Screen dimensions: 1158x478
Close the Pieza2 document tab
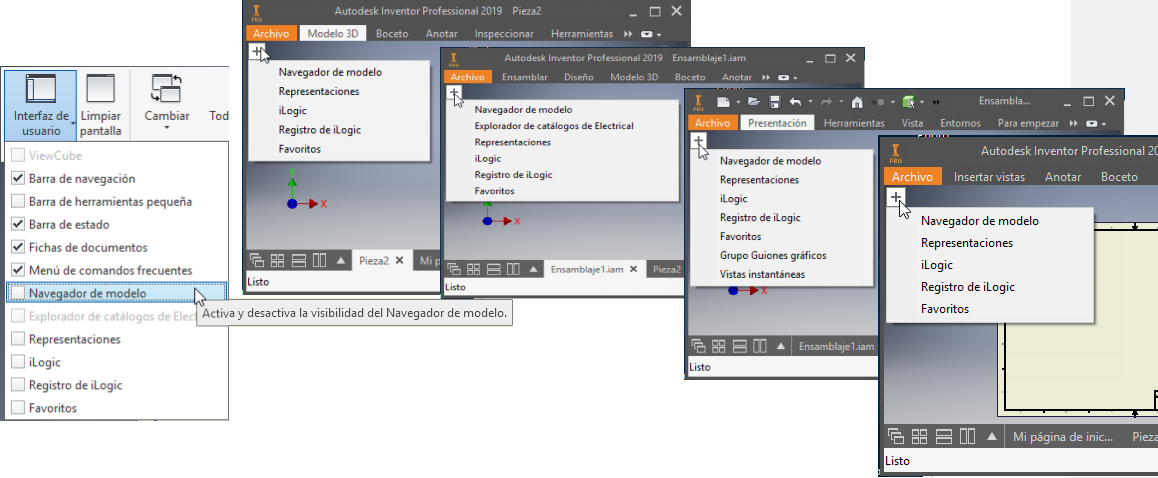click(400, 260)
